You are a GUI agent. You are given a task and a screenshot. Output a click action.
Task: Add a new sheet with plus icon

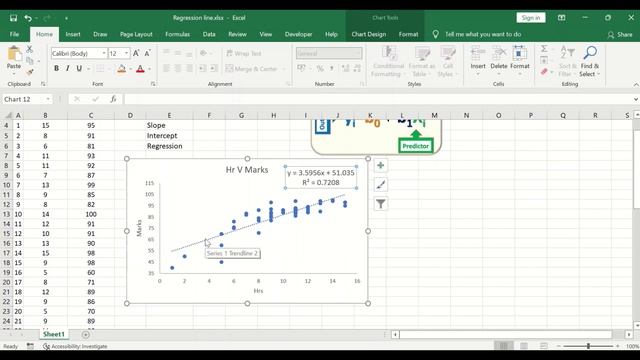coord(85,335)
